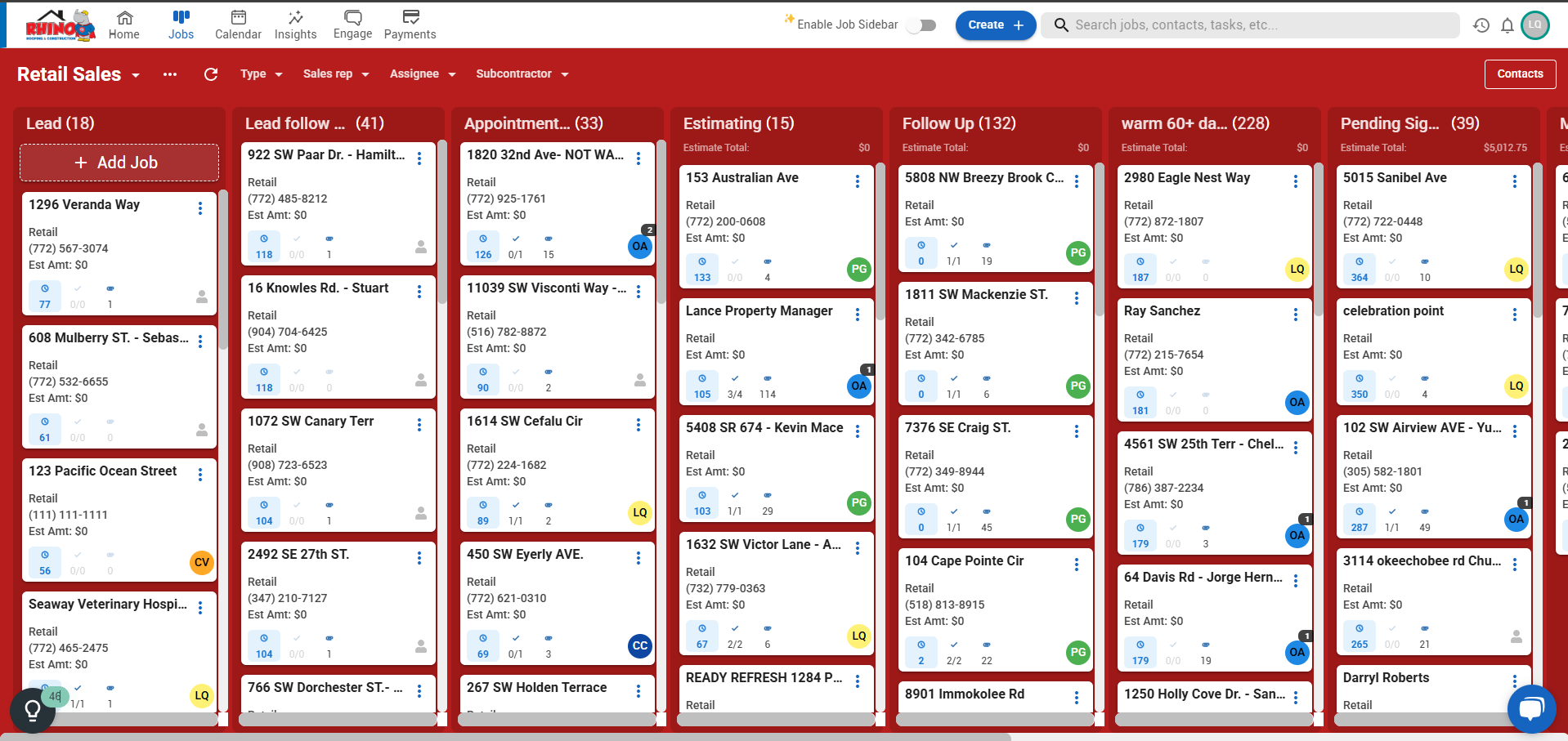Click Estimating column vertical scrollbar

point(880,241)
